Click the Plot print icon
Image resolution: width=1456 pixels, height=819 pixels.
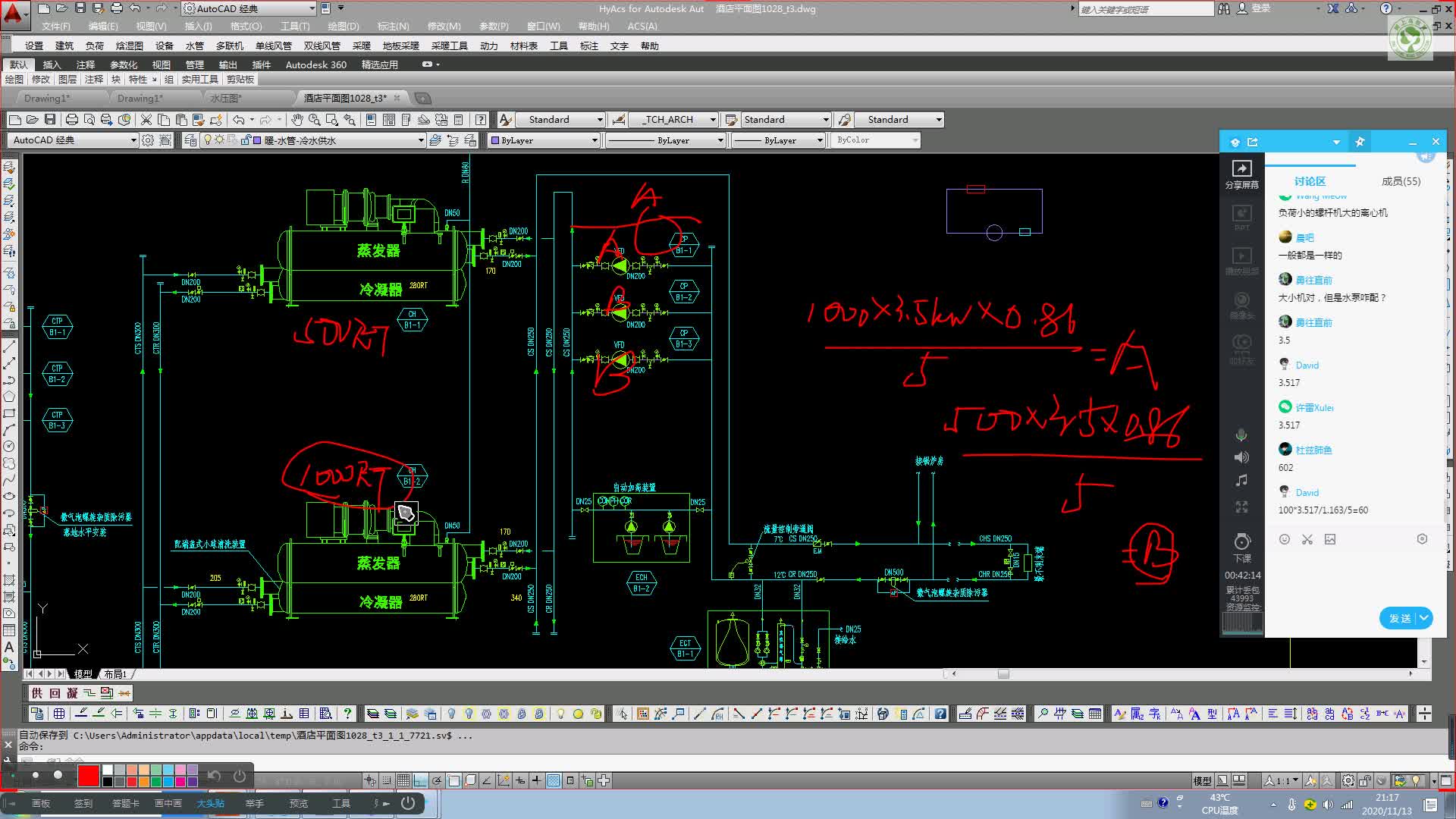[72, 120]
